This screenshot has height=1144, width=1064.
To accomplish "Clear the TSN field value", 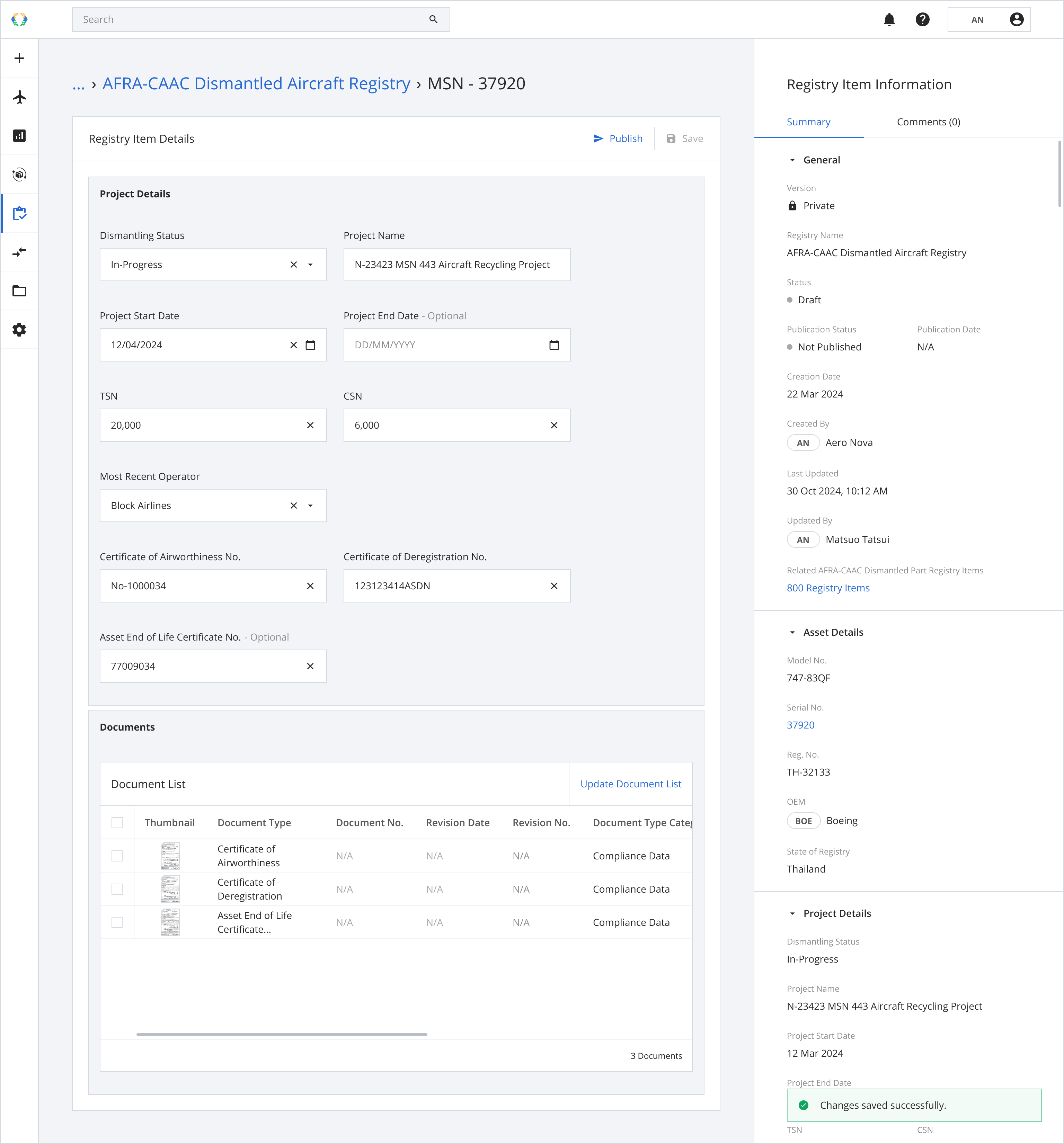I will click(310, 425).
